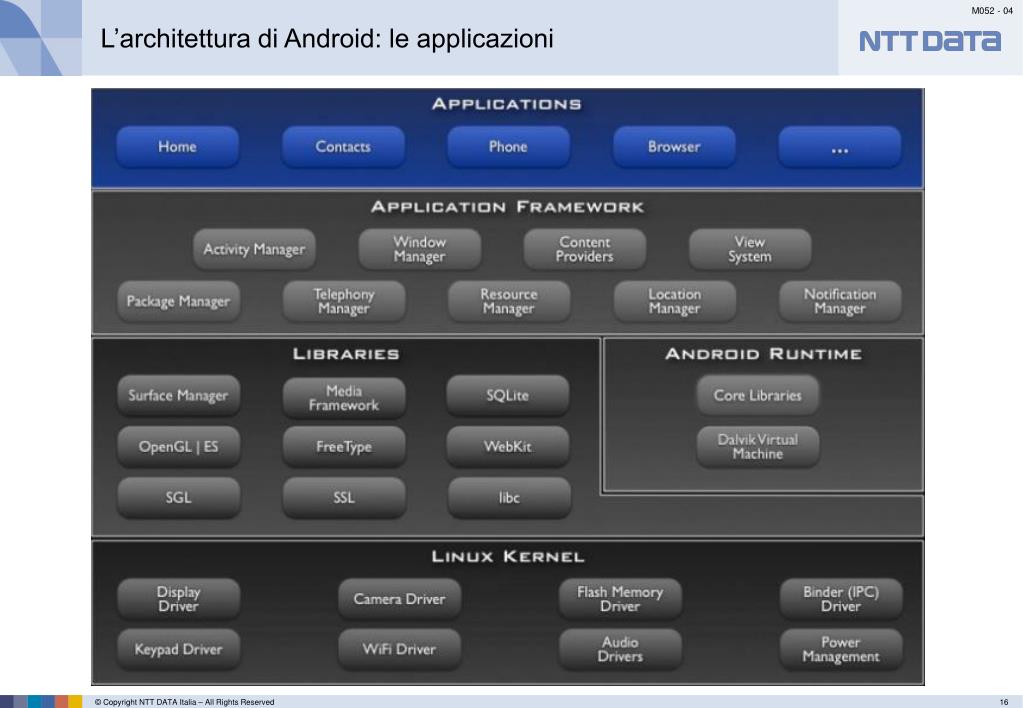Select the Activity Manager block

pos(254,249)
